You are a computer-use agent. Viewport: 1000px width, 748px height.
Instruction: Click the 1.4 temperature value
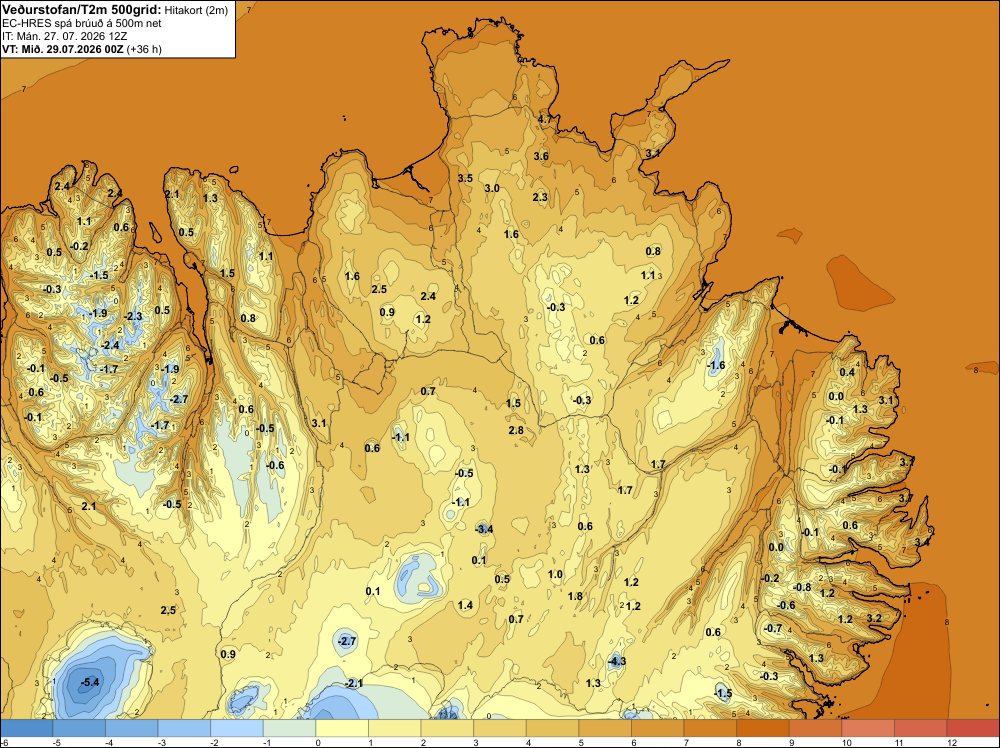click(x=465, y=605)
